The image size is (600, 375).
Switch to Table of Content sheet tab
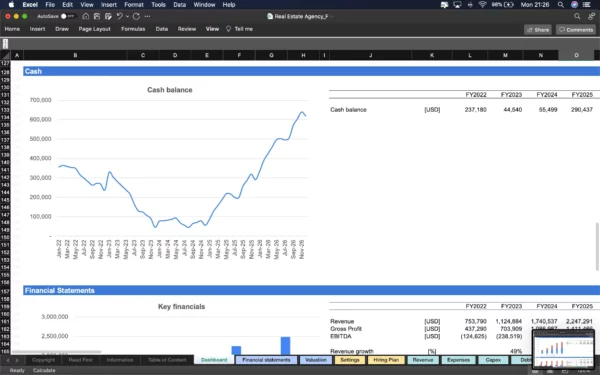pyautogui.click(x=167, y=360)
